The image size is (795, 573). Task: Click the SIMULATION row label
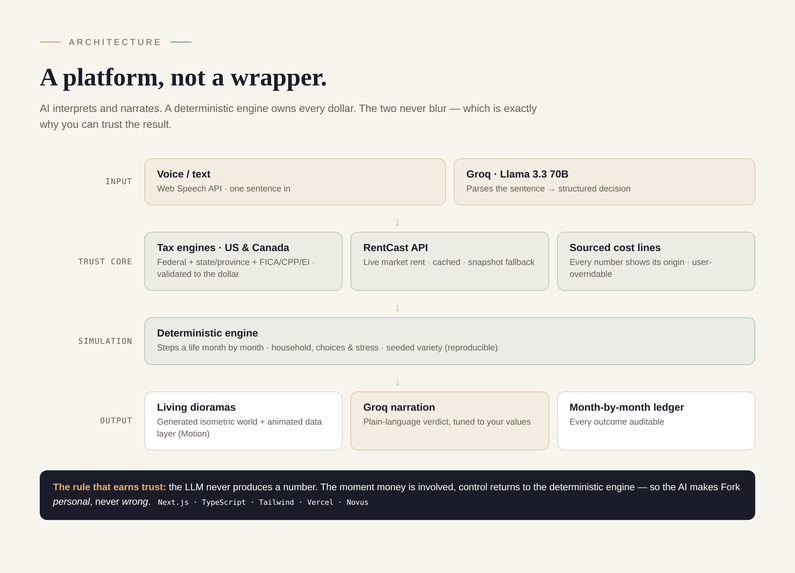[105, 341]
